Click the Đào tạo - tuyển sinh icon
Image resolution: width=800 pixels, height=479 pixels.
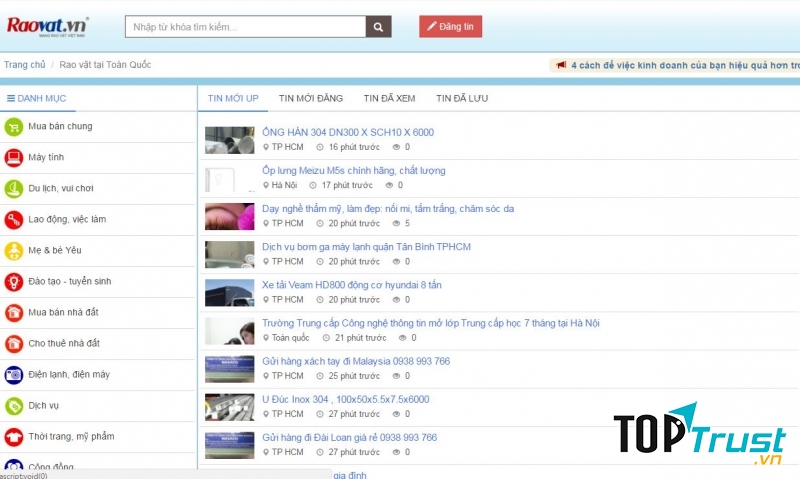tap(14, 282)
